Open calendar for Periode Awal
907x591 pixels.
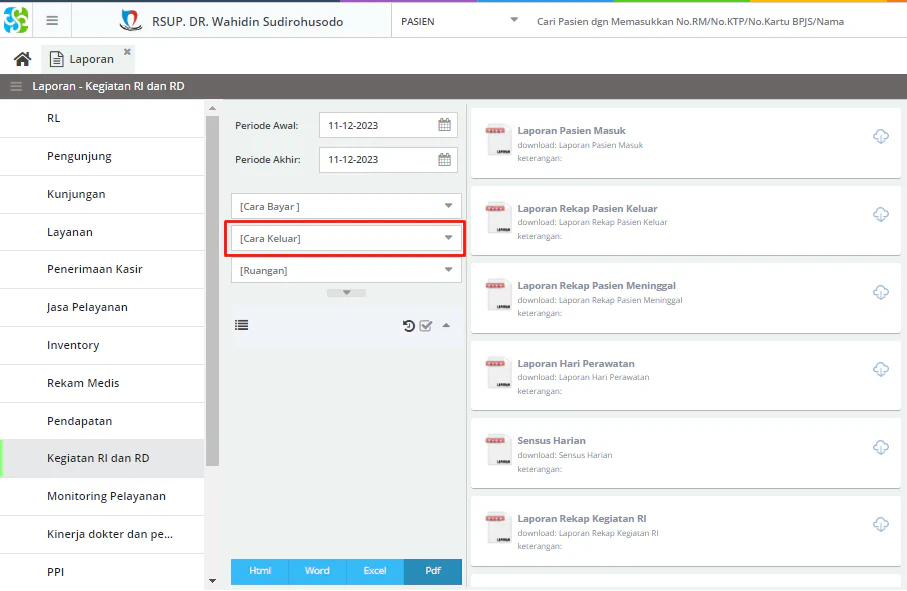[x=444, y=125]
